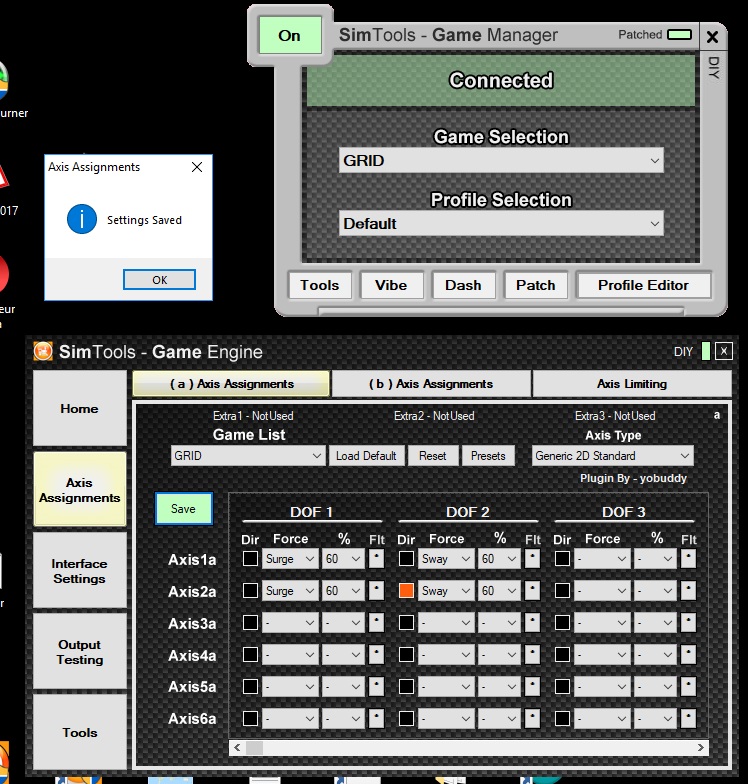Viewport: 748px width, 784px height.
Task: Switch to (a) Axis Assignments tab
Action: coord(232,384)
